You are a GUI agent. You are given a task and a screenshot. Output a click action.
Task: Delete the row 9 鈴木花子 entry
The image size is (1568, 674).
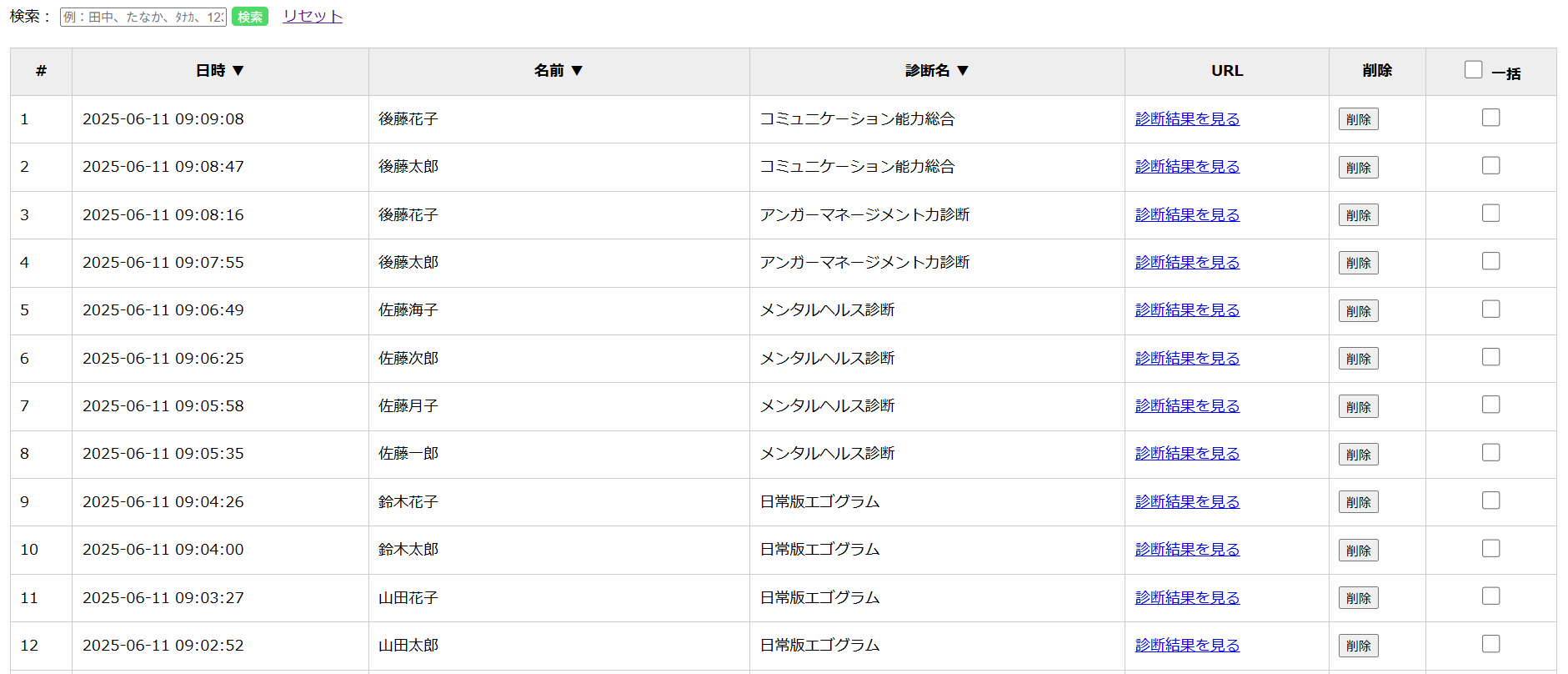[x=1358, y=502]
